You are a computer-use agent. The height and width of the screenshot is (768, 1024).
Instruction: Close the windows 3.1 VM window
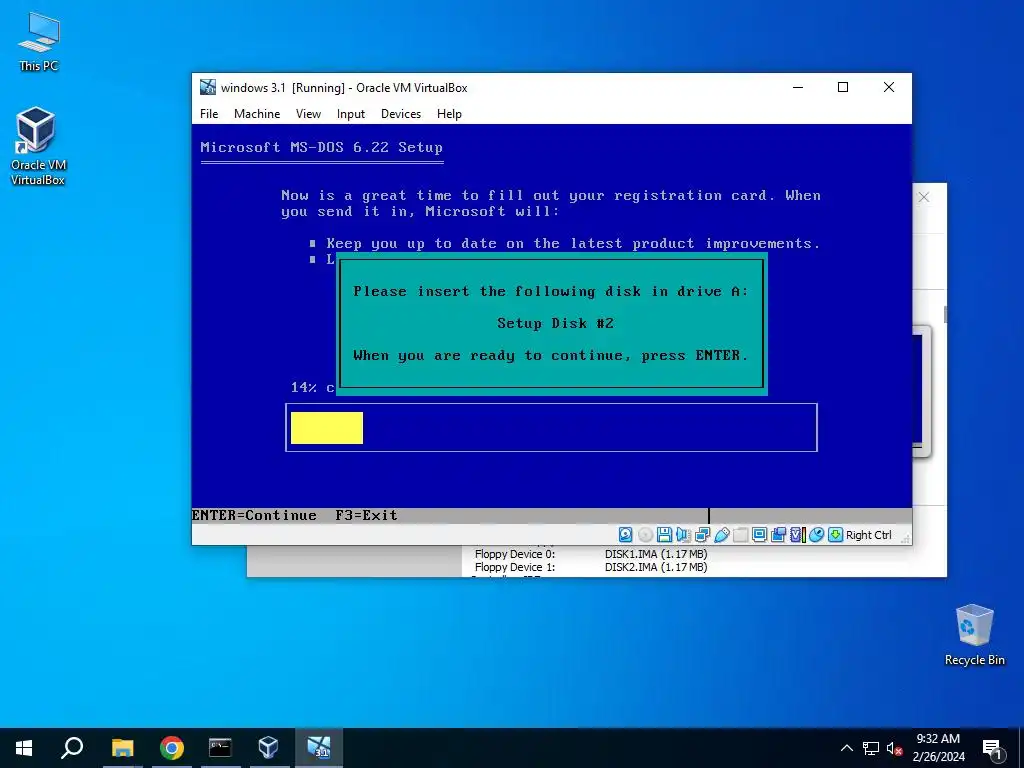tap(889, 88)
